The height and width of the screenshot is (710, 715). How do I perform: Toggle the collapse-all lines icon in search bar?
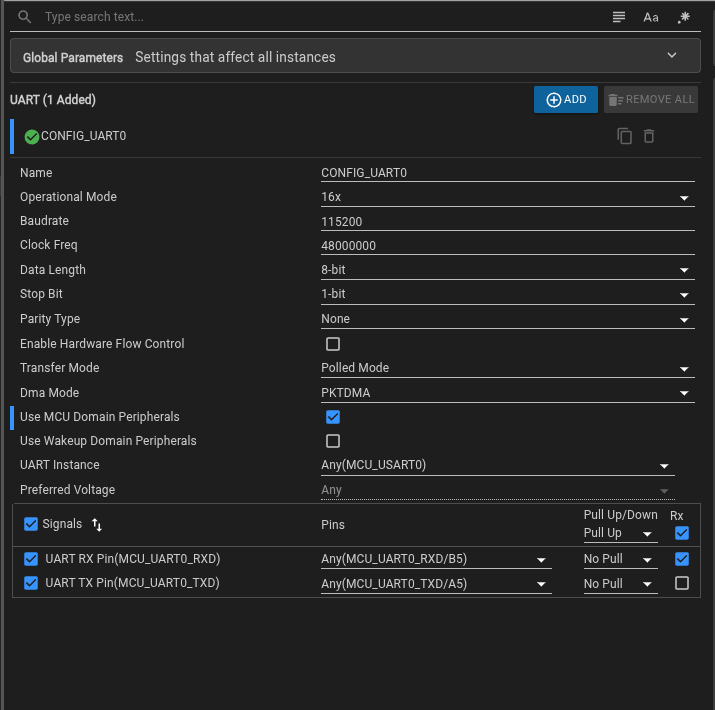(x=618, y=17)
